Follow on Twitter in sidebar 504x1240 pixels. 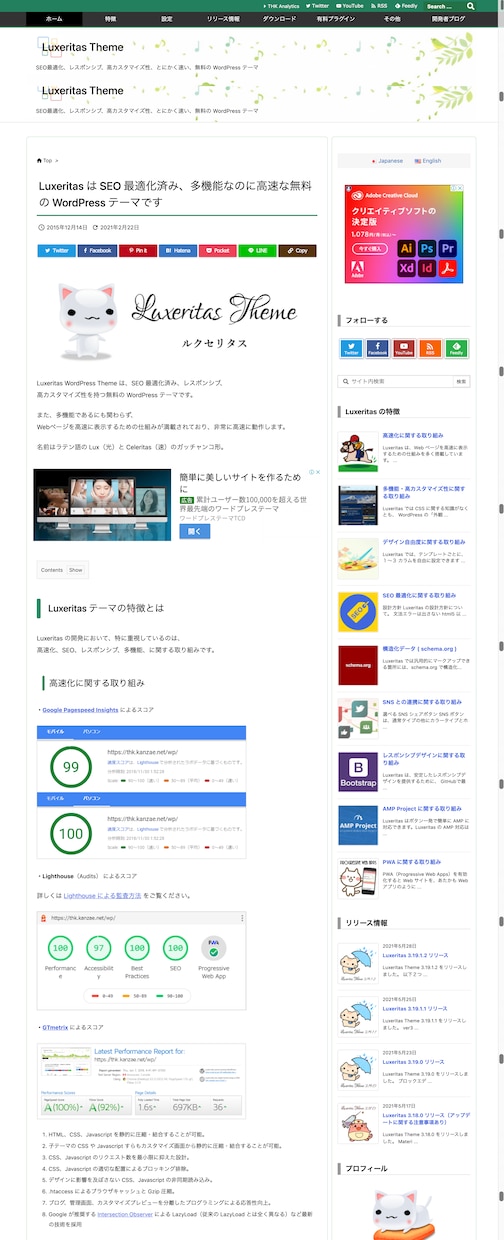tap(352, 349)
